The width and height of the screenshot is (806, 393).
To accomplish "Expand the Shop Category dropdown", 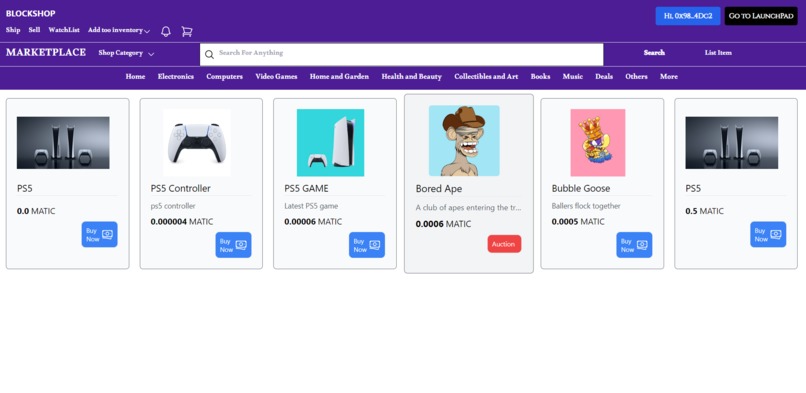I will point(126,53).
